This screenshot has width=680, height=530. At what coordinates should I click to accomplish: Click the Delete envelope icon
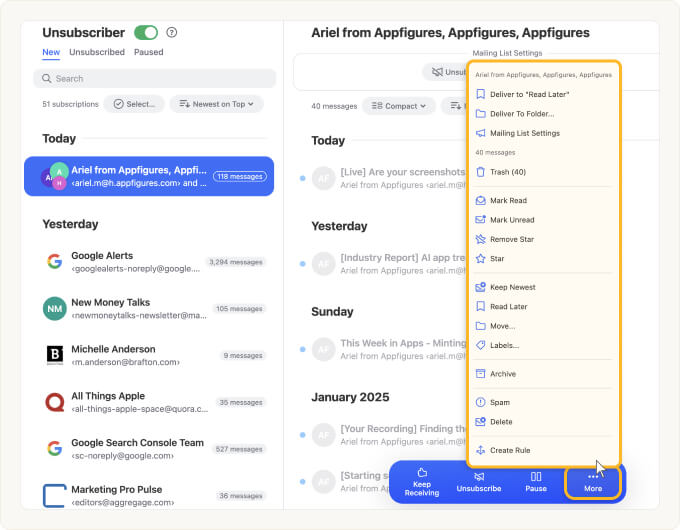(x=481, y=422)
